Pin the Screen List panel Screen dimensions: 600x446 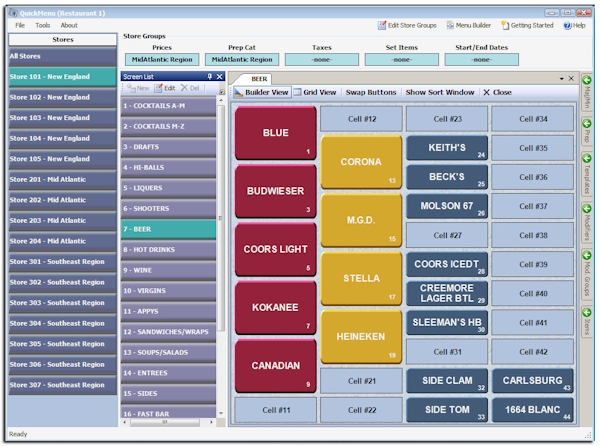[x=209, y=76]
